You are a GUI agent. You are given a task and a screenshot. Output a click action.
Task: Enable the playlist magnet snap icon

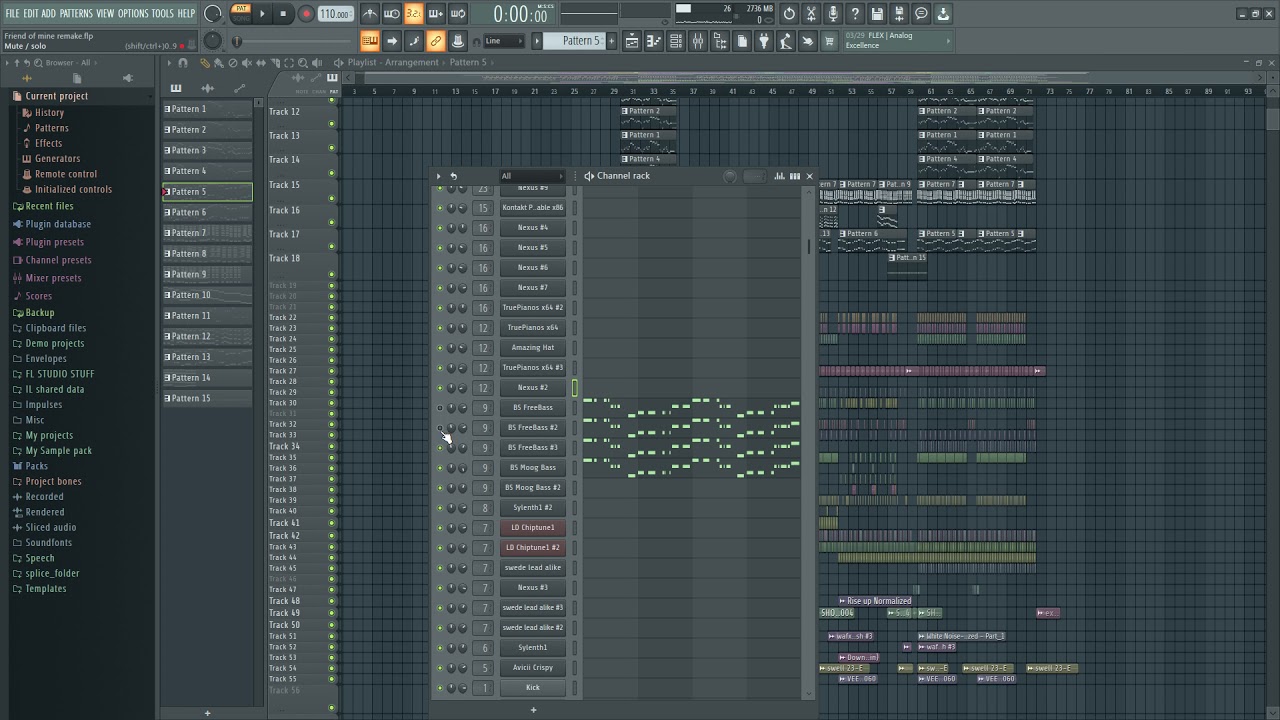(x=183, y=63)
